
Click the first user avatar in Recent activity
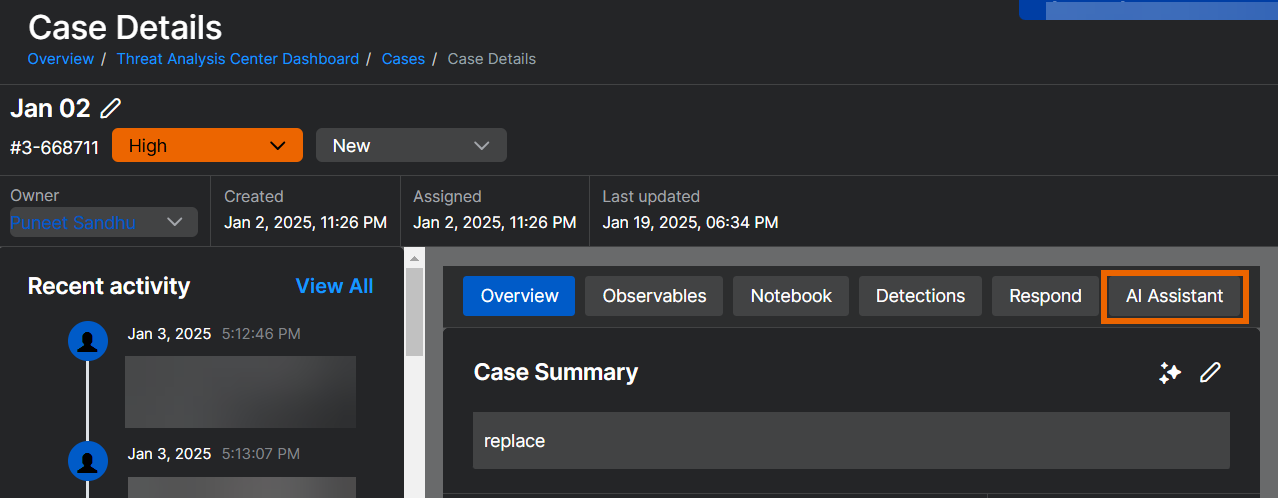(87, 342)
